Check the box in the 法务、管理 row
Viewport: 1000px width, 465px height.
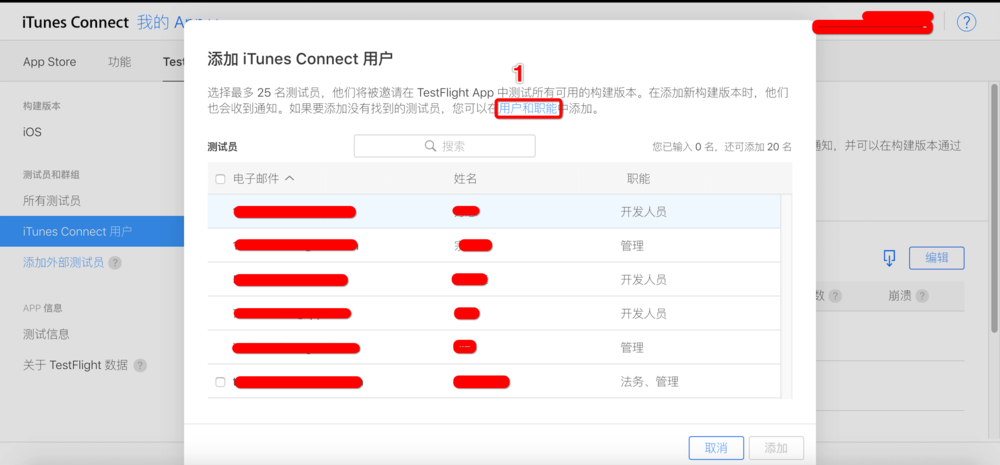[220, 382]
